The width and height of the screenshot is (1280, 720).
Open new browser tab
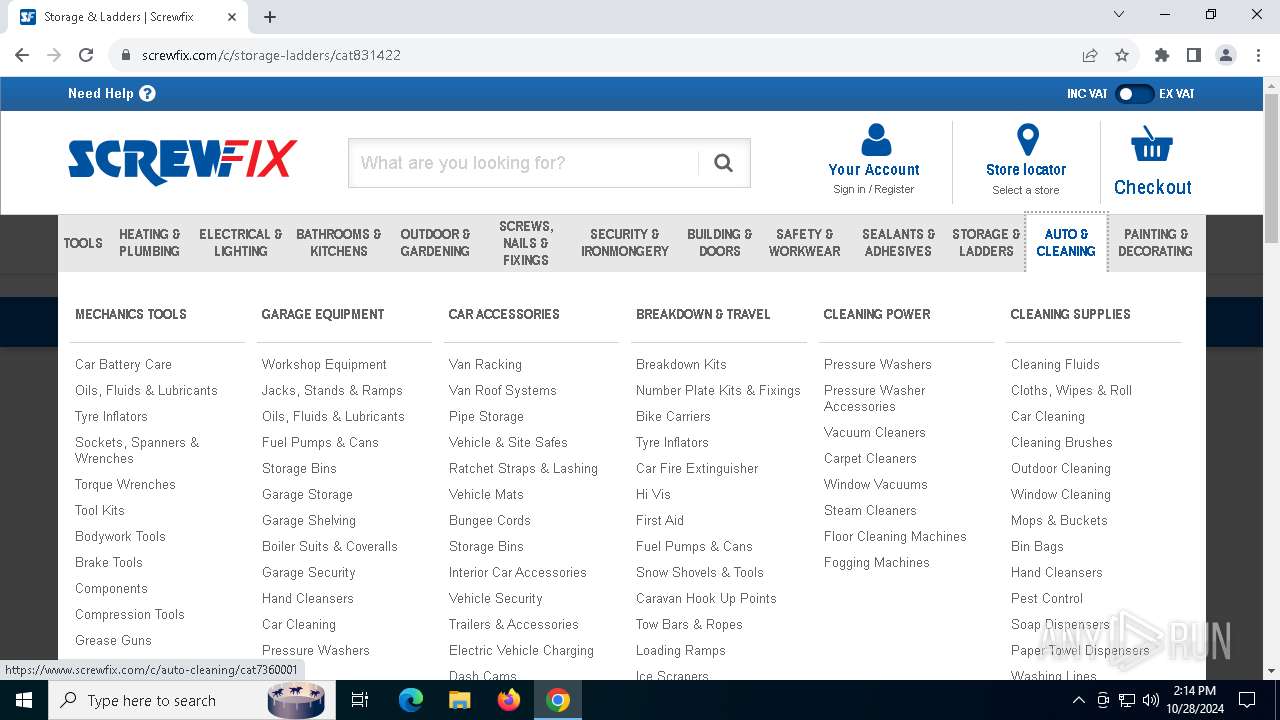coord(270,16)
